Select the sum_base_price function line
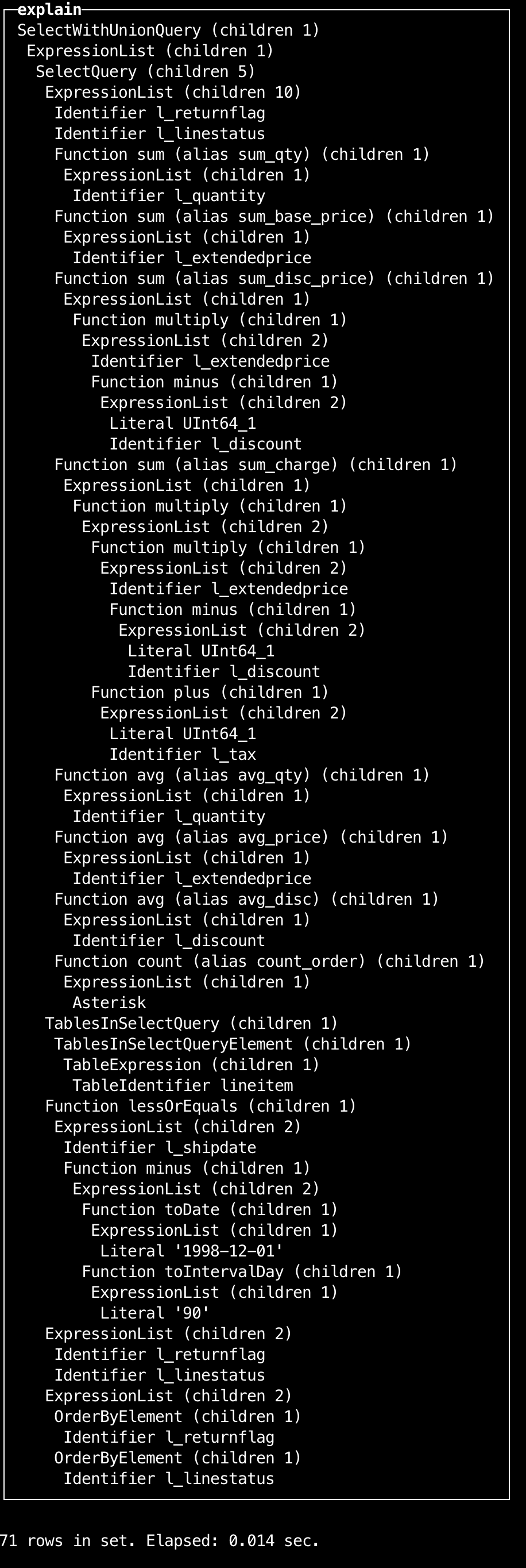The width and height of the screenshot is (526, 1568). click(274, 216)
